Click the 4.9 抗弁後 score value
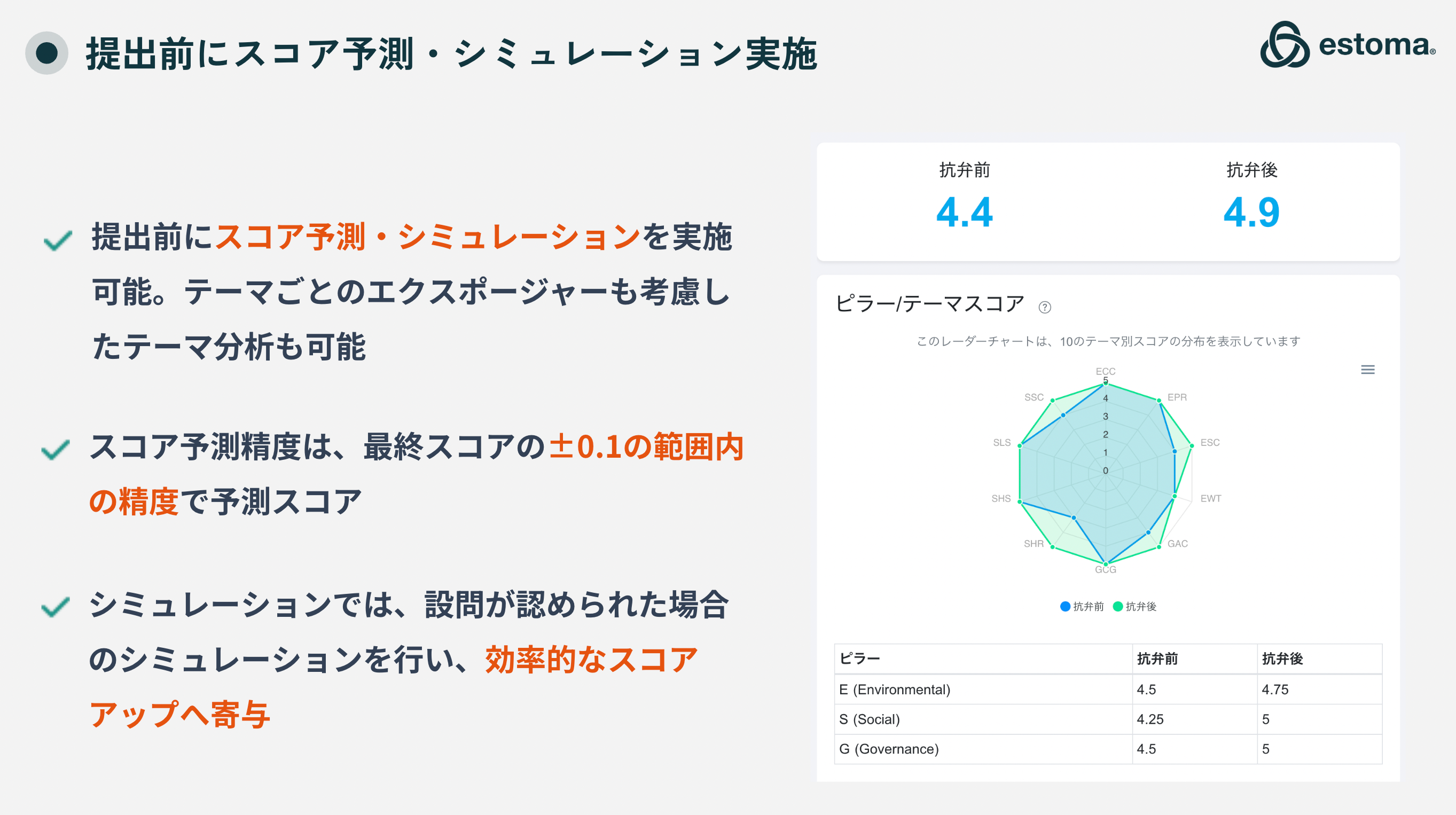Viewport: 1456px width, 815px height. click(x=1251, y=213)
